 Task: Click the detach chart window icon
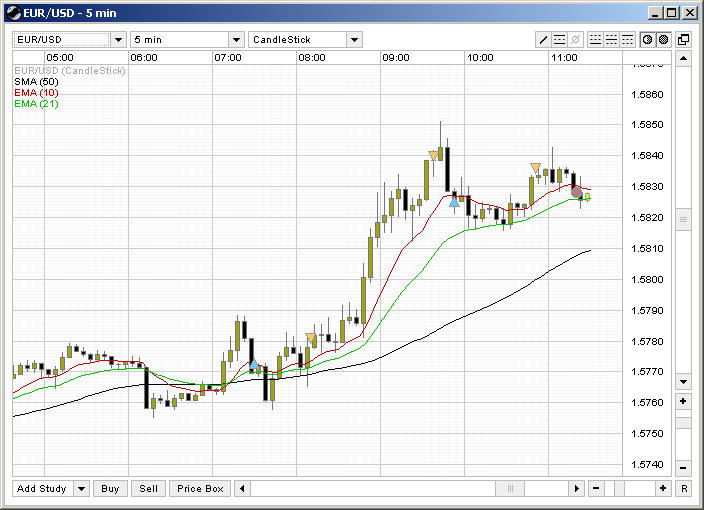click(683, 40)
